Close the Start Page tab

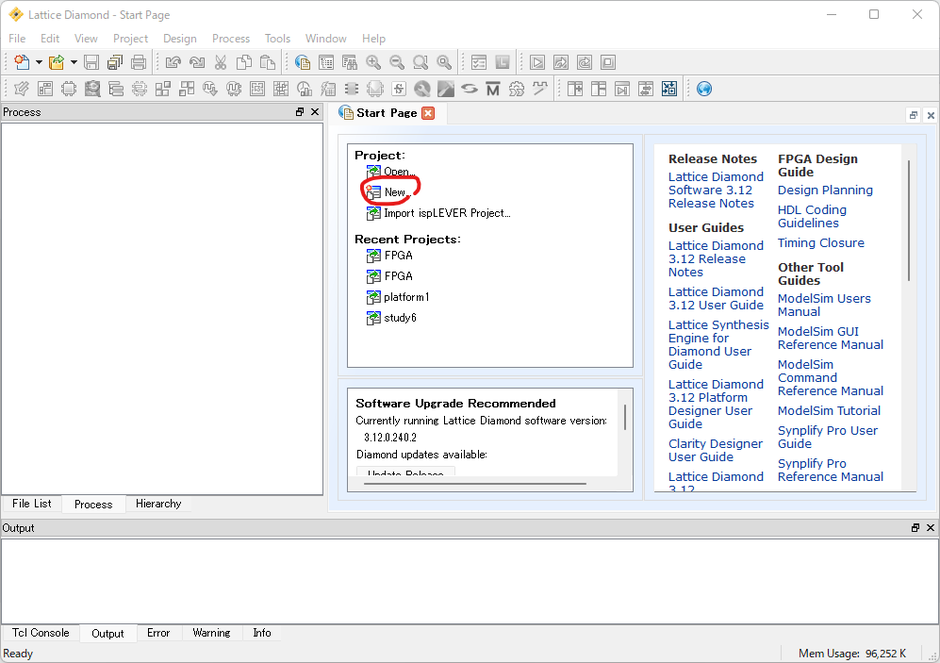[428, 113]
